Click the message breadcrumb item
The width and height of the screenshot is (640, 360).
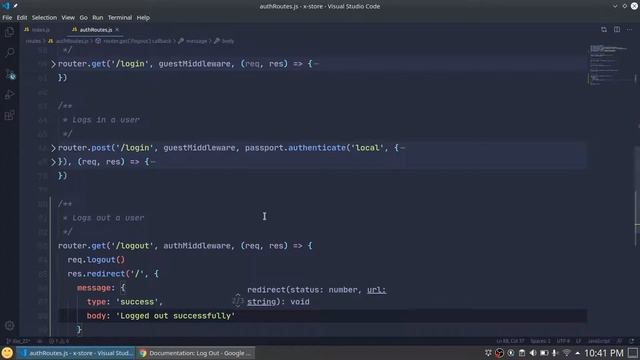point(193,41)
